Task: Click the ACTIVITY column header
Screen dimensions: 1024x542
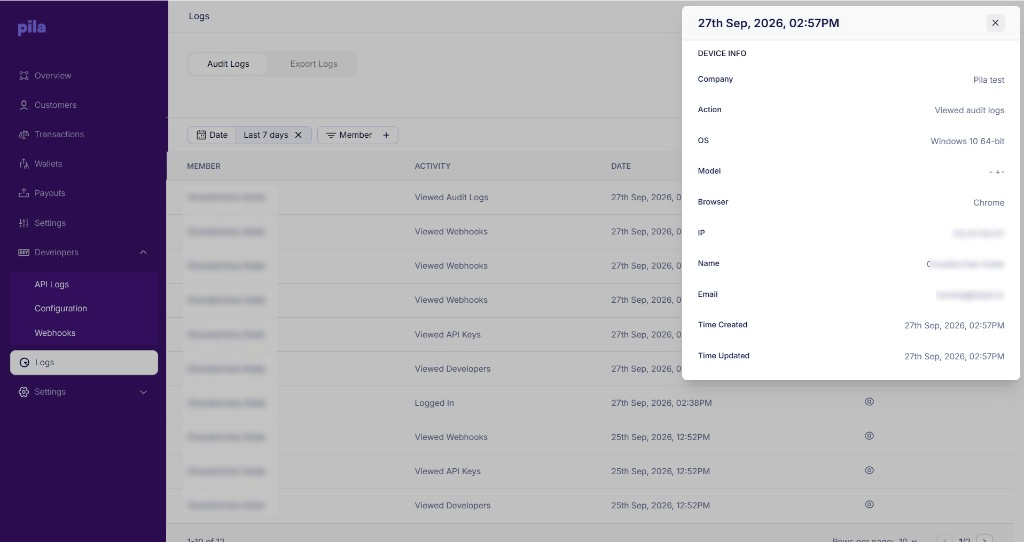Action: coord(432,167)
